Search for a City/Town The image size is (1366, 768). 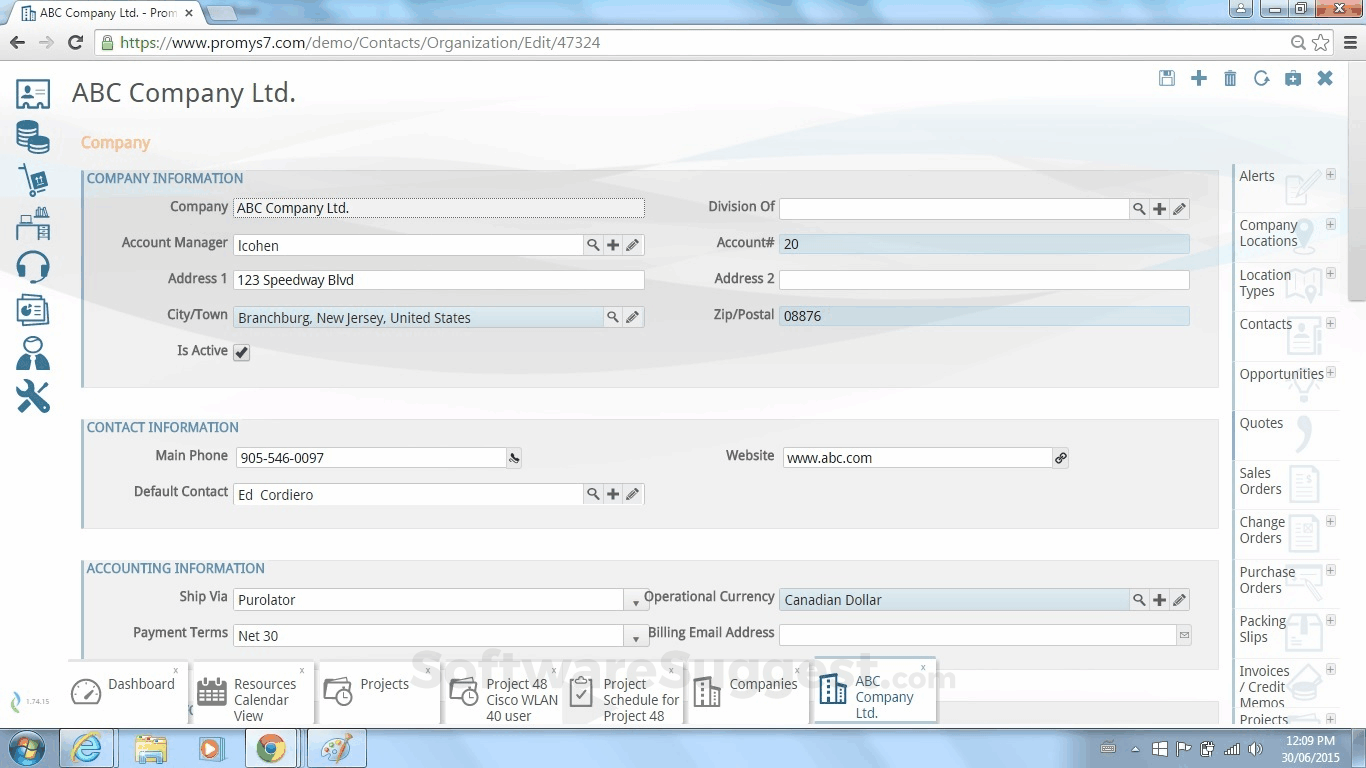click(x=613, y=317)
